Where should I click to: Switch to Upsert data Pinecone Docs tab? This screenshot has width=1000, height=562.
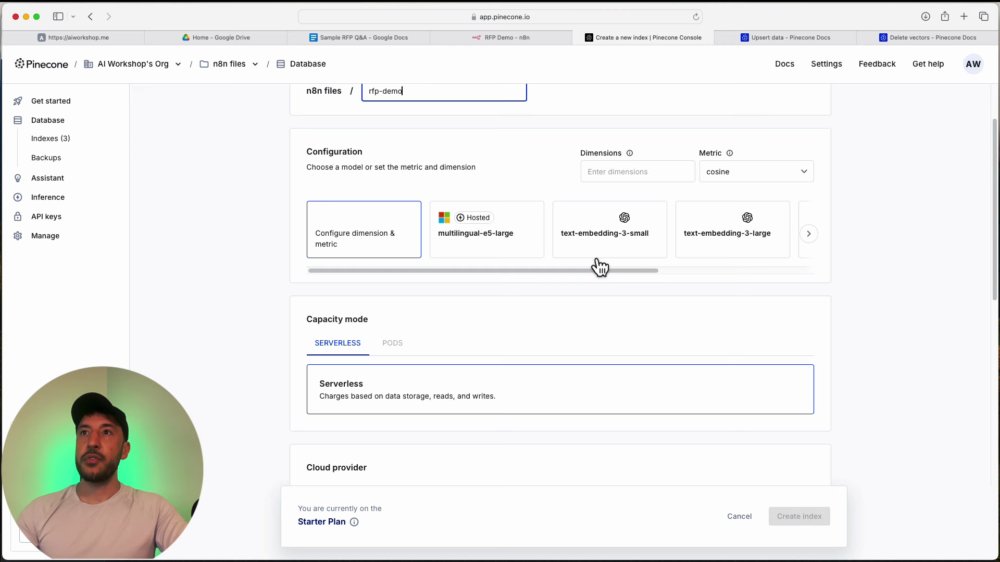coord(785,38)
